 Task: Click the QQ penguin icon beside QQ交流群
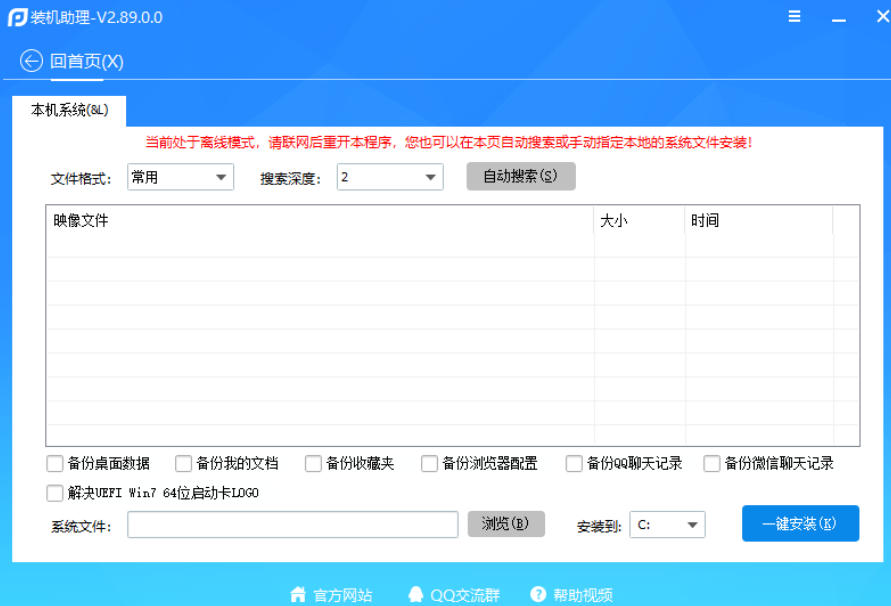pos(416,594)
